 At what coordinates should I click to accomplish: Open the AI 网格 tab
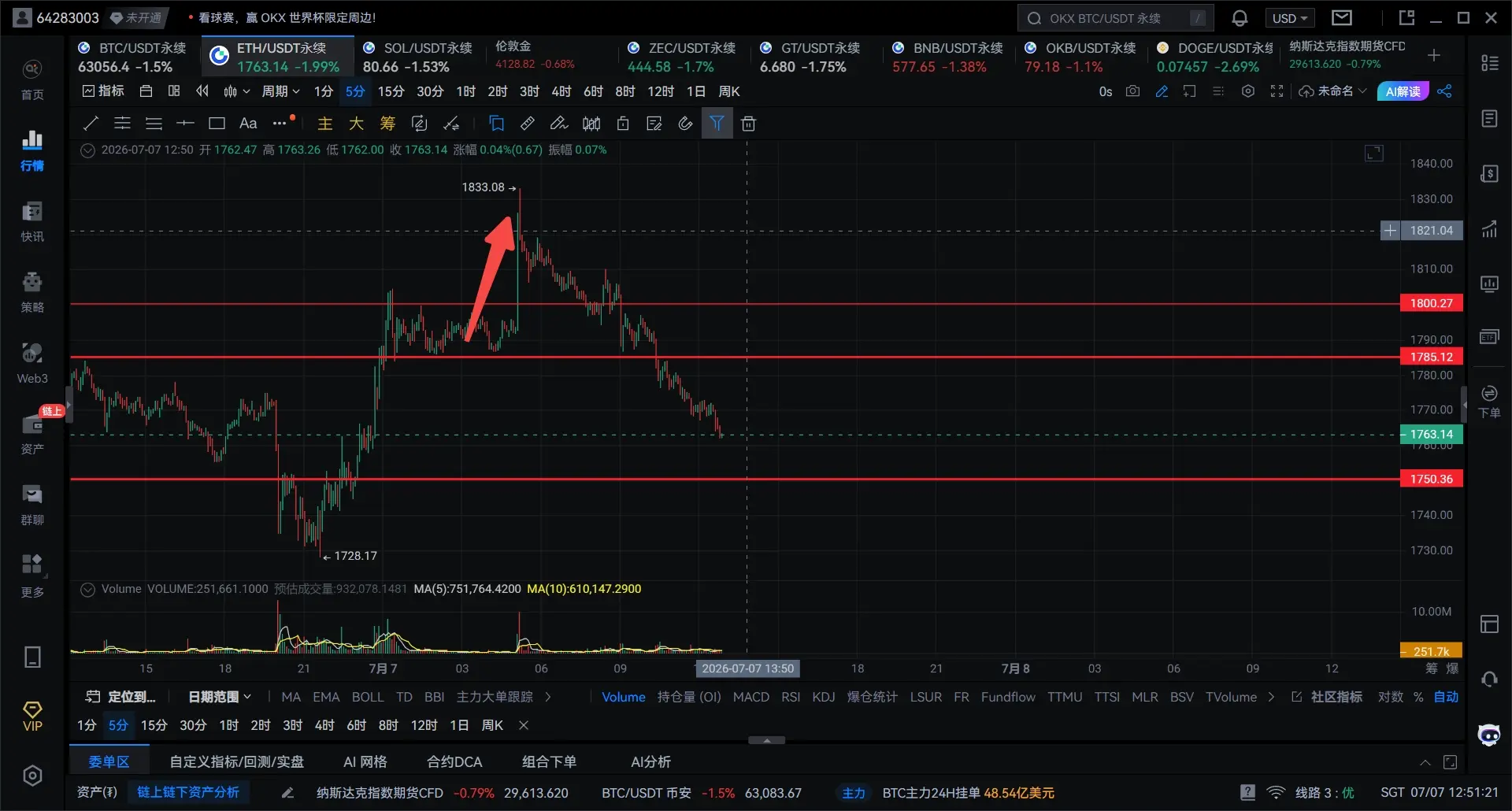(365, 762)
